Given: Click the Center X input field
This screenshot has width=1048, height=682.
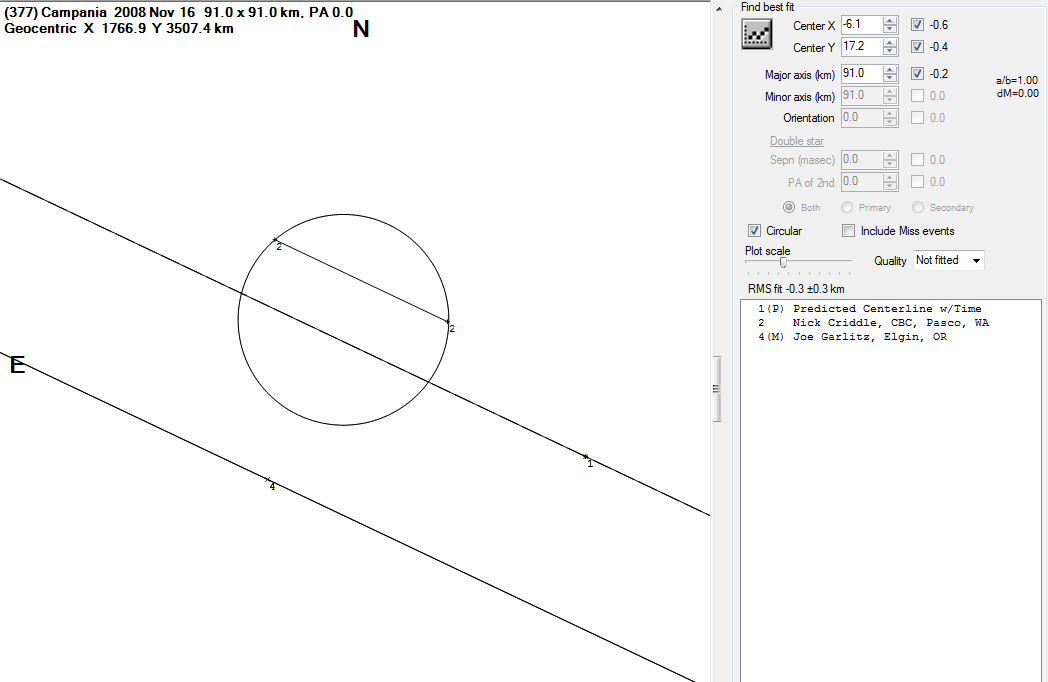Looking at the screenshot, I should tap(862, 25).
